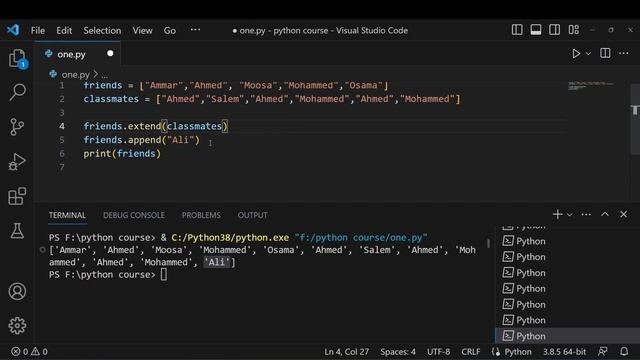Screen dimensions: 640x360
Task: Click the print(friends) code line
Action: click(122, 153)
